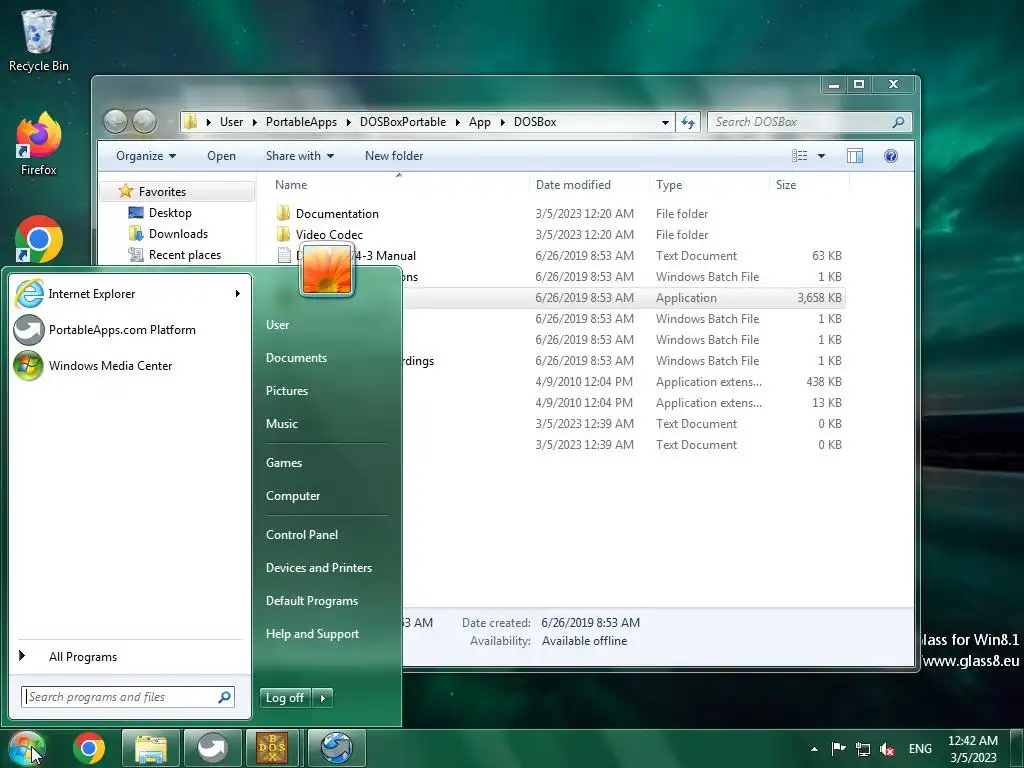Open the User folder from Start menu

click(277, 325)
